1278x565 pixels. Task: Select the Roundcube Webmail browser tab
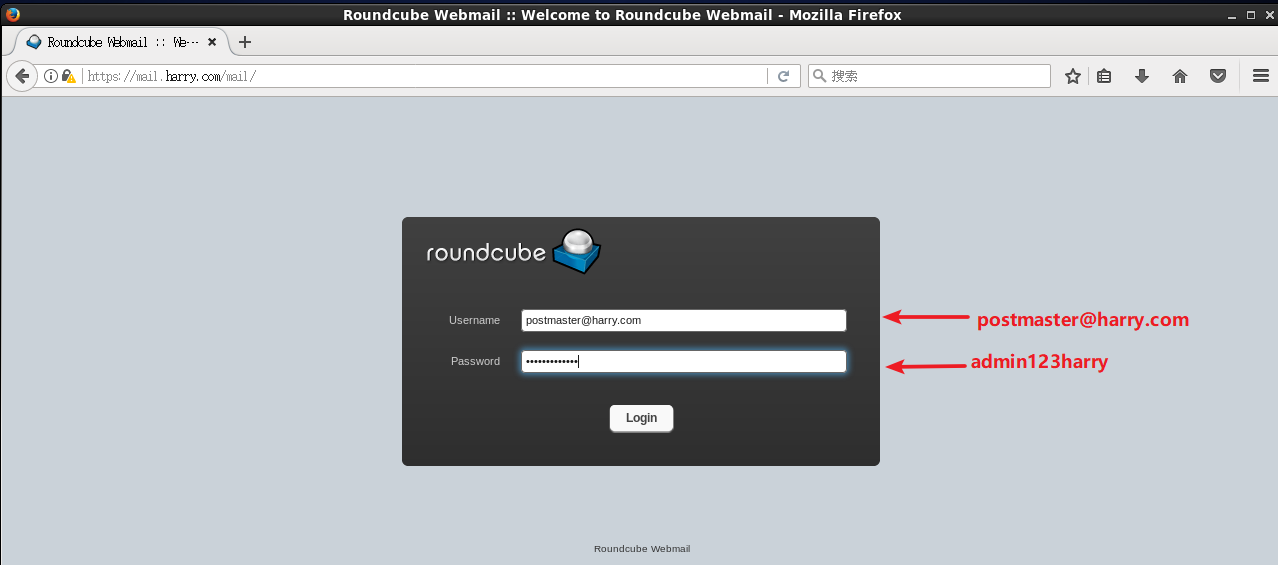[x=121, y=42]
